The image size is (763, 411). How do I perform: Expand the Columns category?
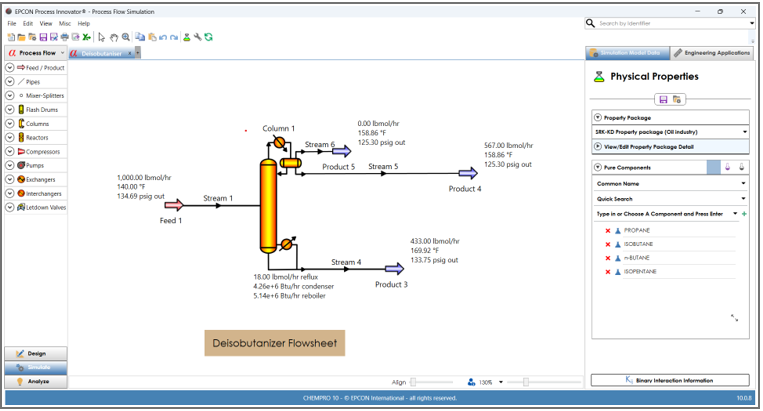point(10,124)
